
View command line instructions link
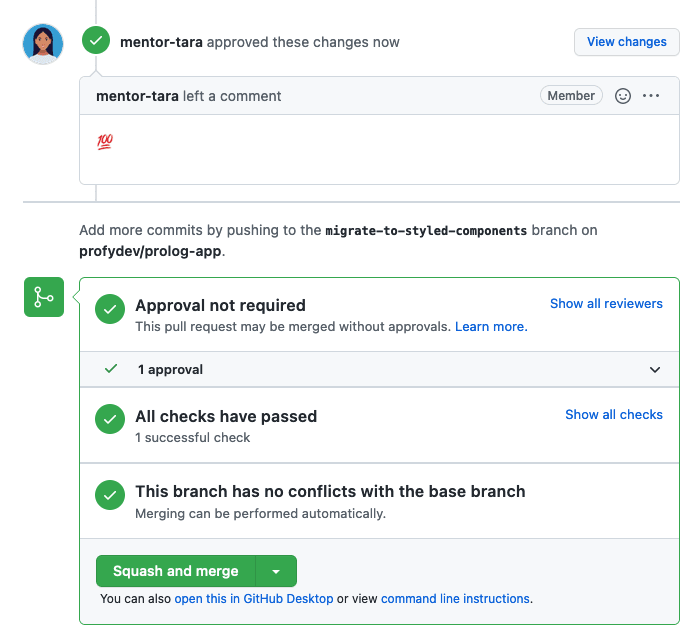(455, 599)
